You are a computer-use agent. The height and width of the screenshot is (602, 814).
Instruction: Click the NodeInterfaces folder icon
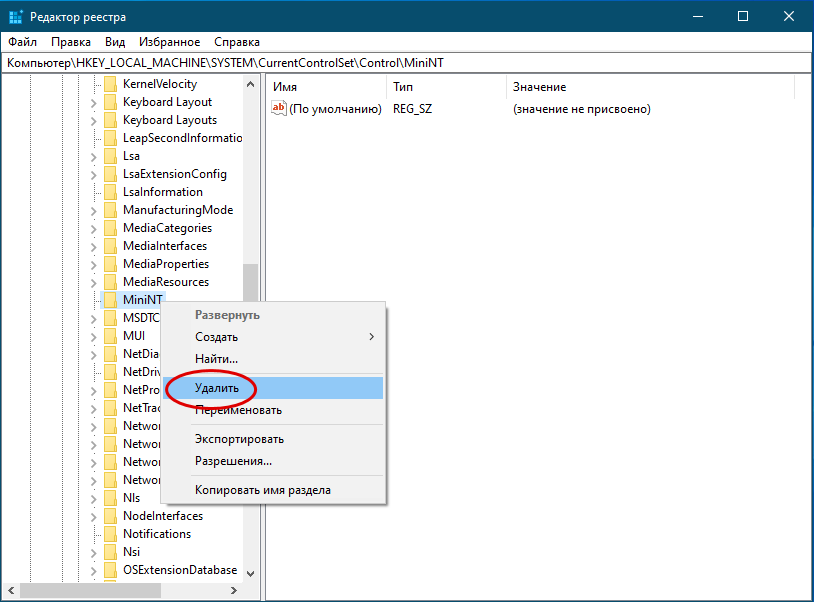(x=110, y=516)
